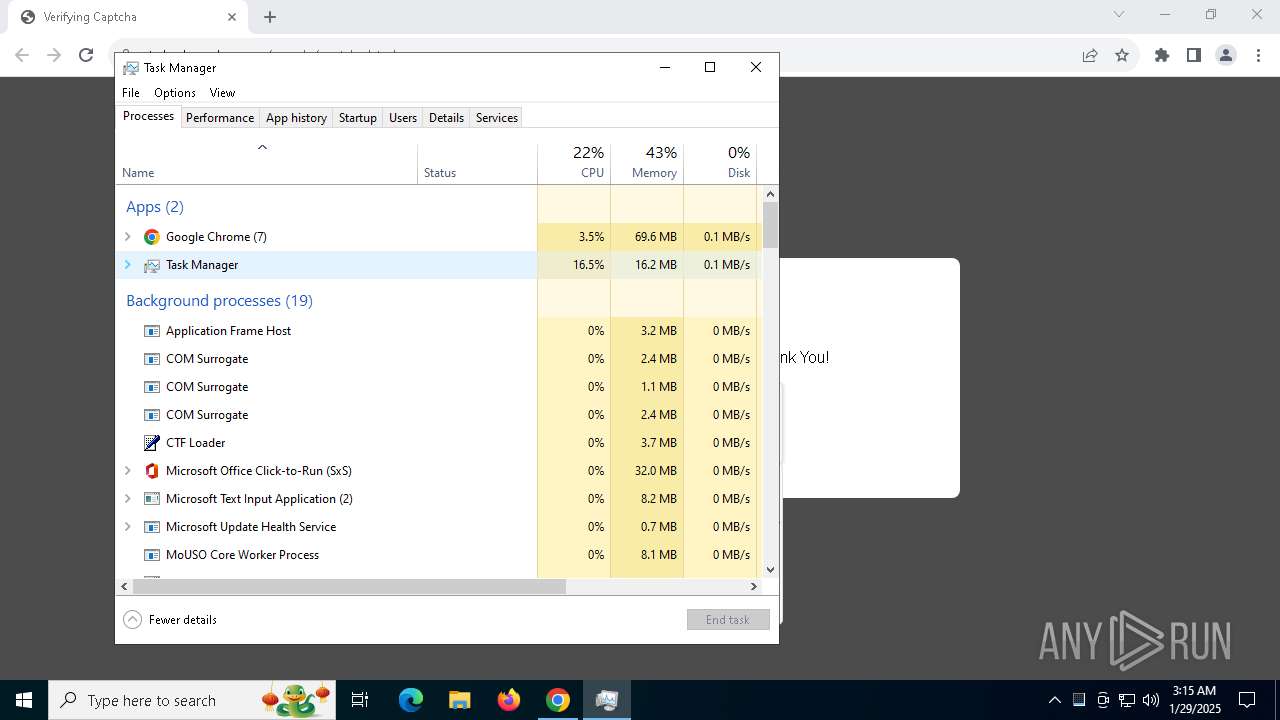Bookmark this page with star icon
The image size is (1280, 720).
coord(1122,55)
